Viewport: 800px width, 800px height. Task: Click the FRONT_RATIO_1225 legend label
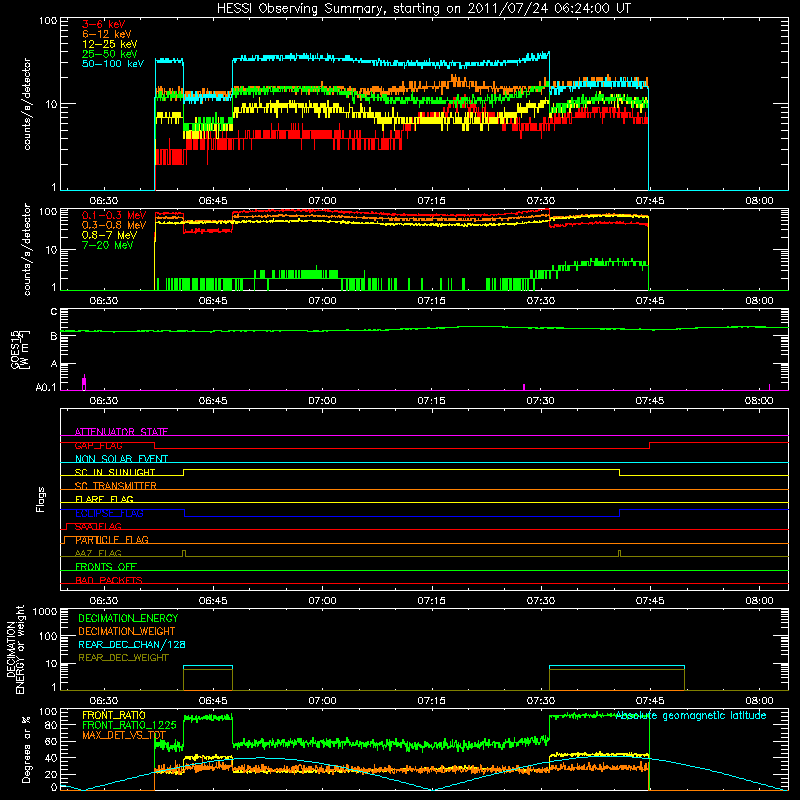[x=129, y=725]
